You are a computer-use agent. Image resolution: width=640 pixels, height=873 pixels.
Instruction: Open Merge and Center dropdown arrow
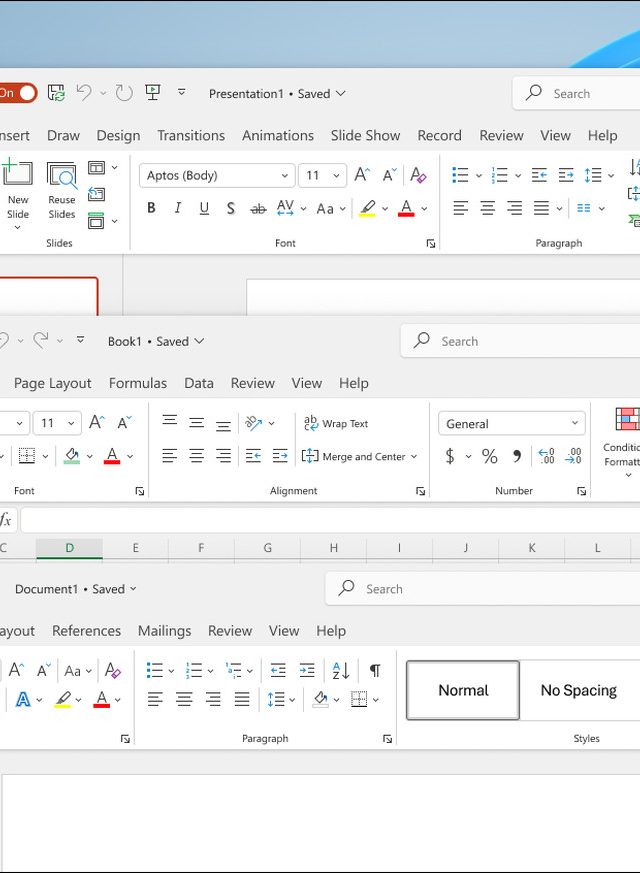tap(414, 457)
